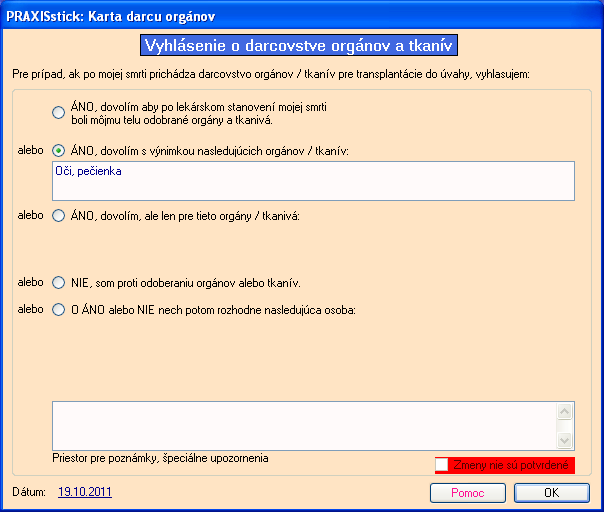Choose ÁNO only for these organs option
604x512 pixels.
59,215
